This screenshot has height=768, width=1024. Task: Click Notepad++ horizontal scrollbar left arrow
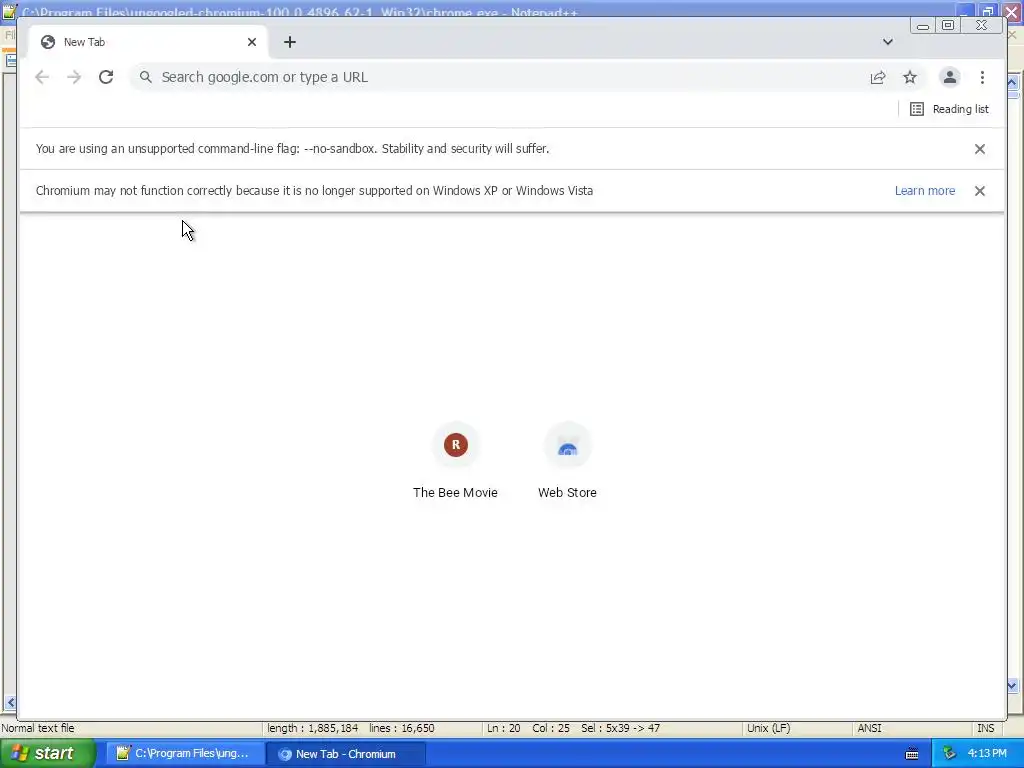pyautogui.click(x=10, y=703)
